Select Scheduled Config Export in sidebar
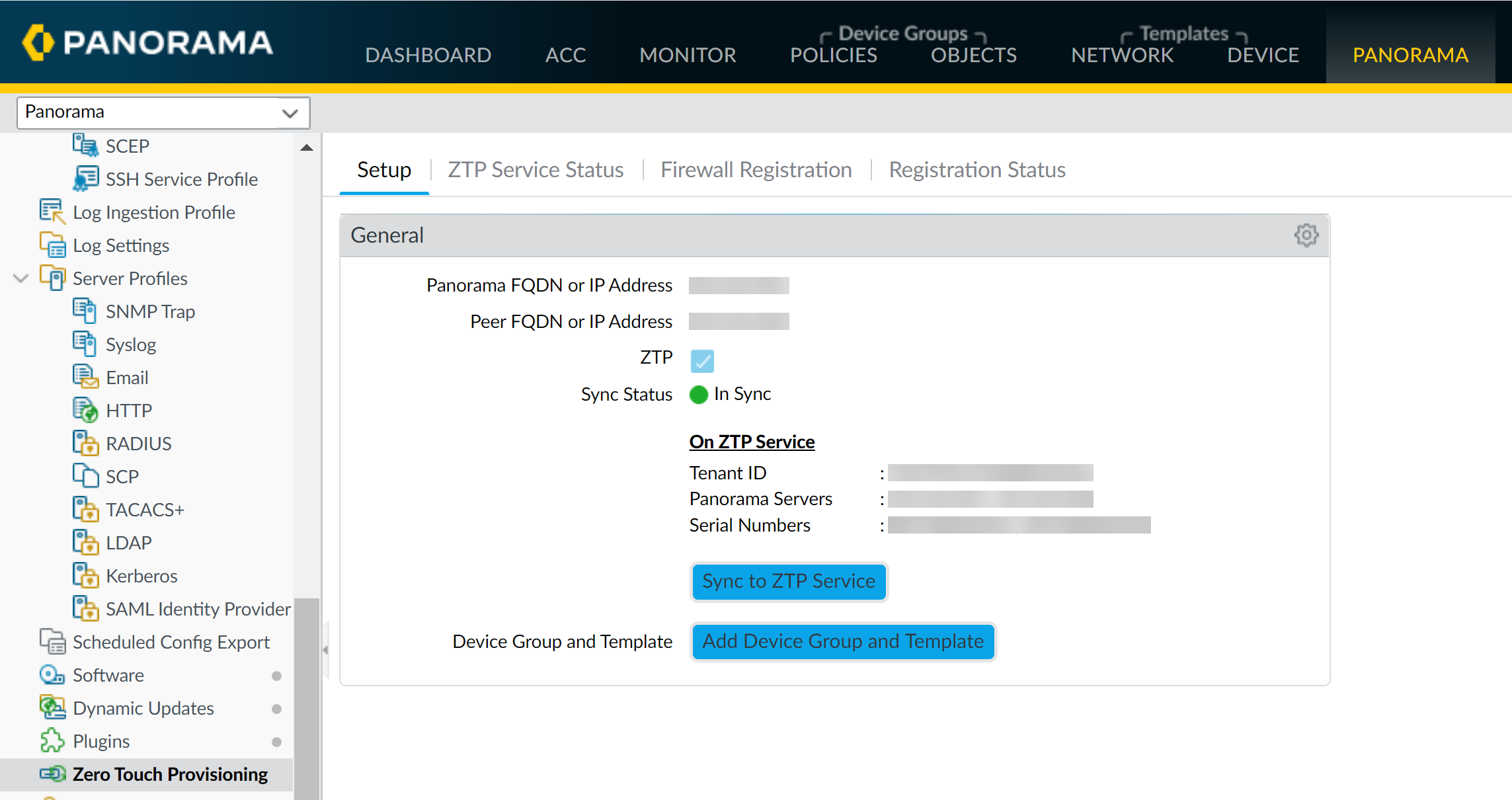This screenshot has width=1512, height=800. [x=171, y=642]
